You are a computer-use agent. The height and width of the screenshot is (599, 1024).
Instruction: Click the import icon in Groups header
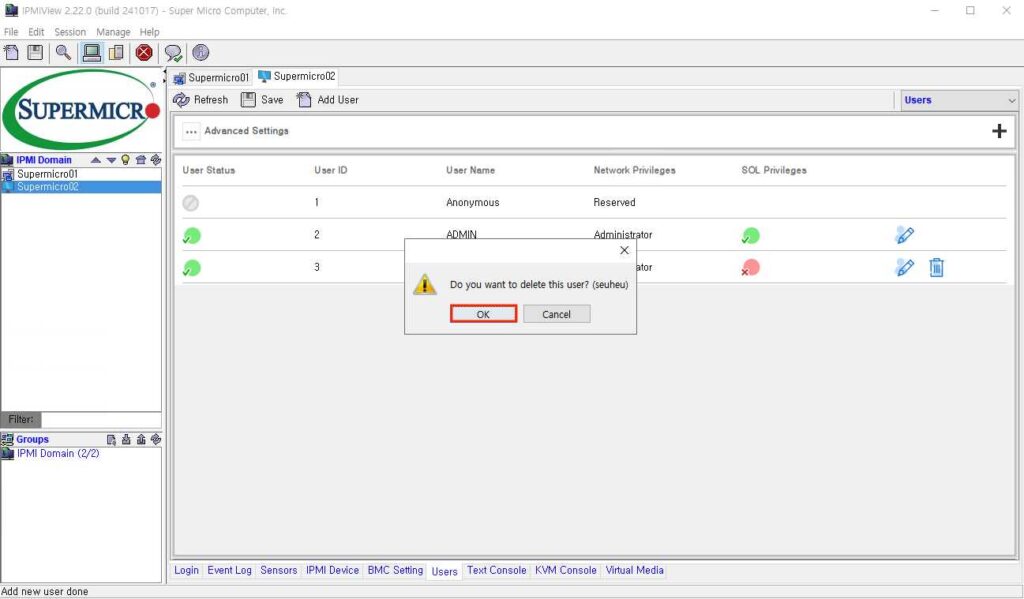126,440
